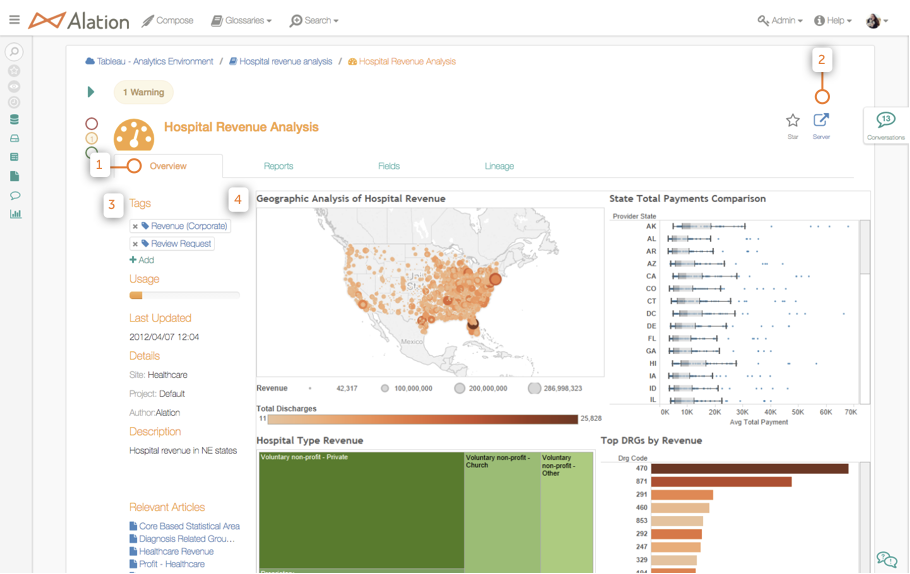Viewport: 910px width, 574px height.
Task: Click the Top DRGs chart scrollbar
Action: pyautogui.click(x=865, y=517)
